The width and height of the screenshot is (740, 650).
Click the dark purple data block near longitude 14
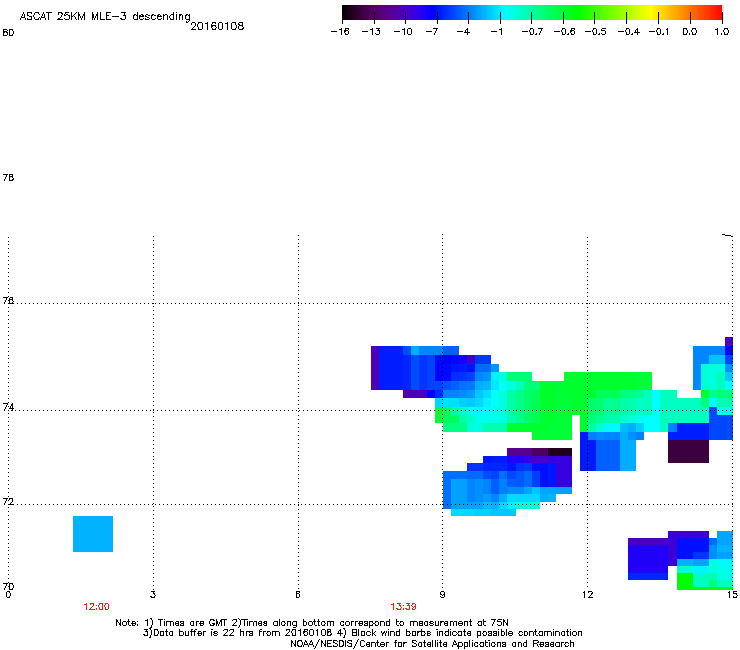(689, 451)
